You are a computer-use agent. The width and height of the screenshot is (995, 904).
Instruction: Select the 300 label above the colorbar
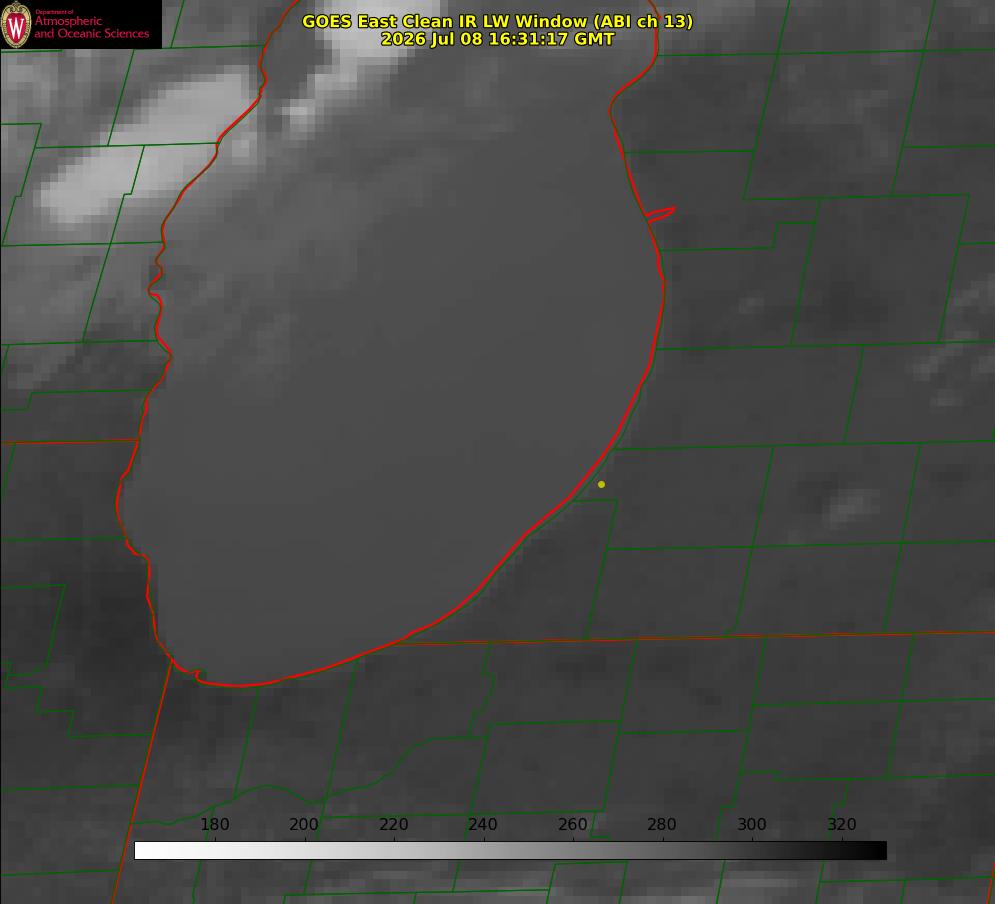pos(752,824)
